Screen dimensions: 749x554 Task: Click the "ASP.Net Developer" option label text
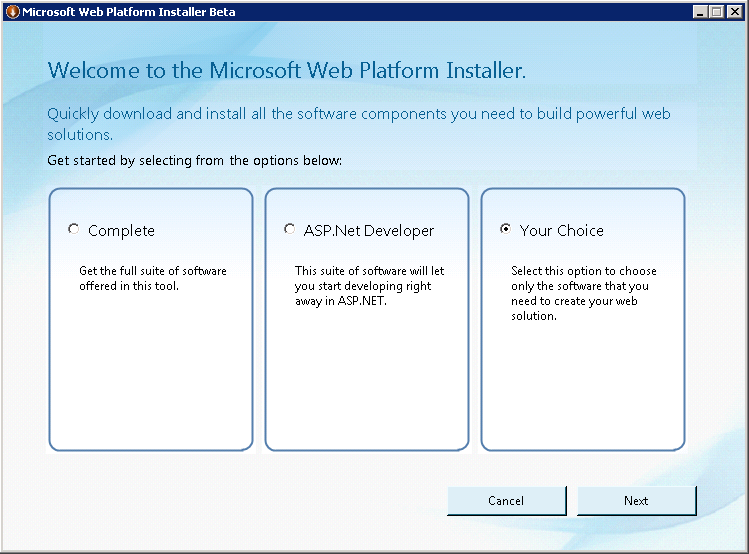[369, 231]
